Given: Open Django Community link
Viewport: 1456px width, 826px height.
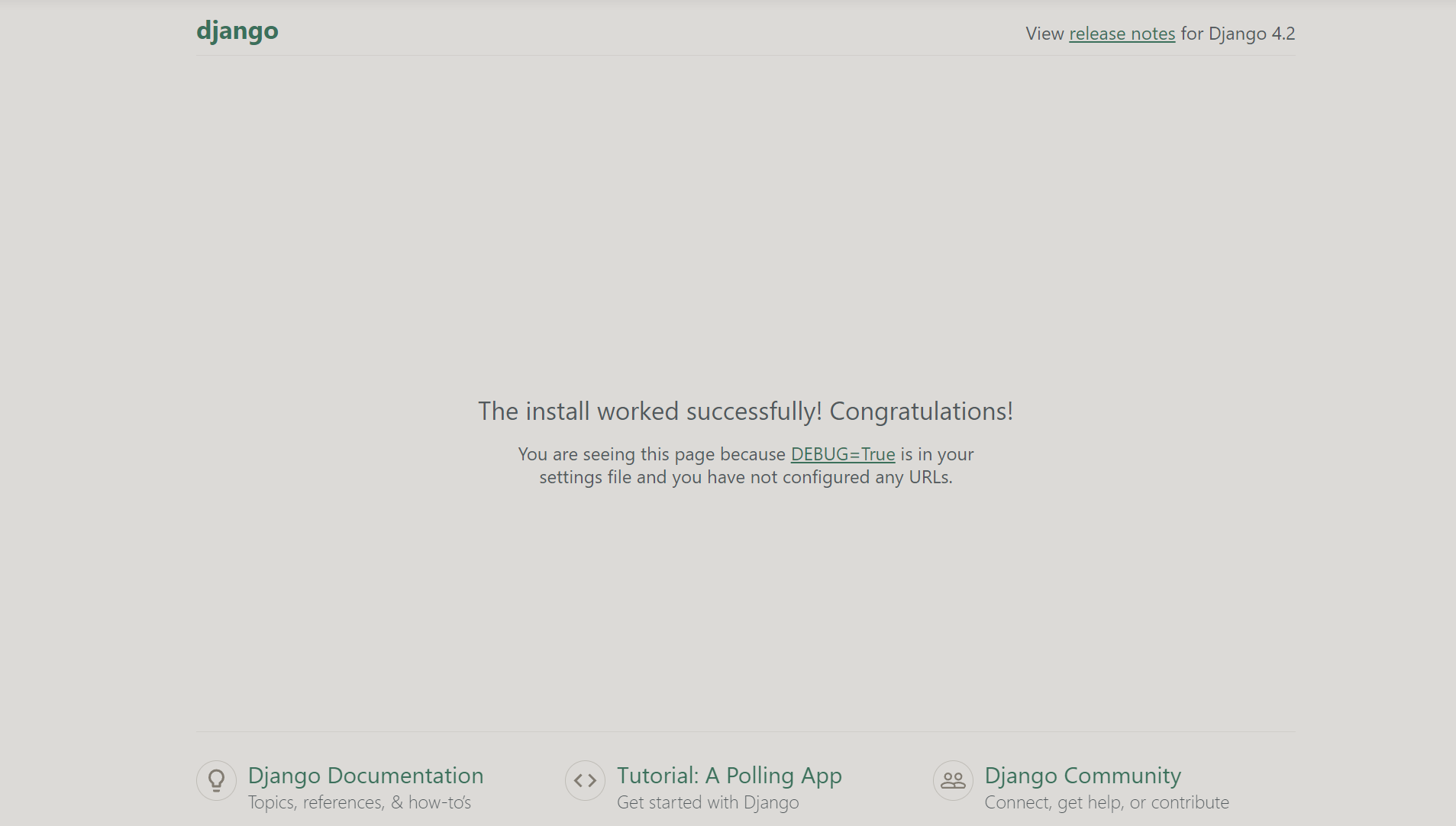Looking at the screenshot, I should pyautogui.click(x=1083, y=776).
